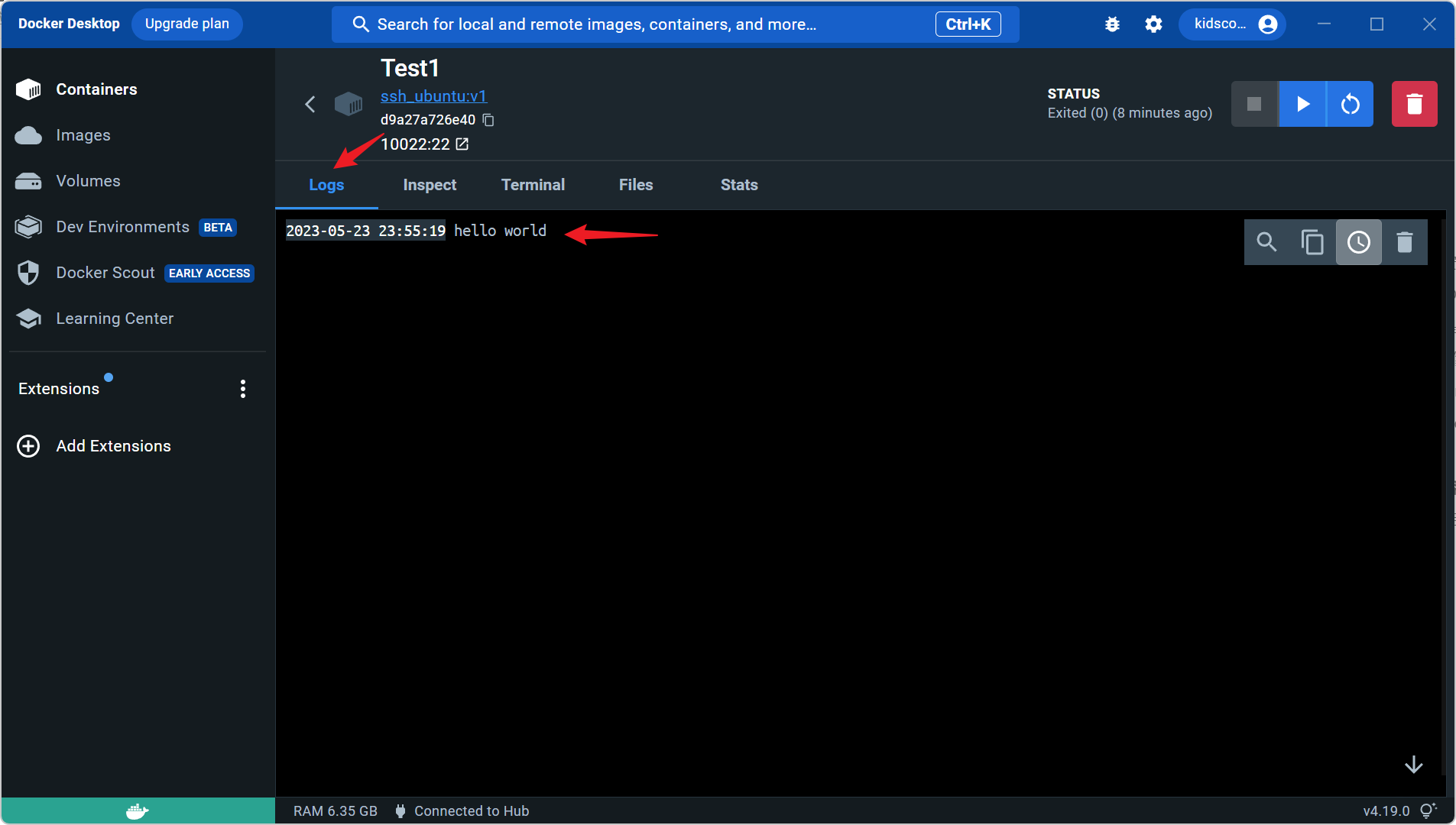This screenshot has width=1456, height=825.
Task: Restart the Test1 container
Action: 1351,104
